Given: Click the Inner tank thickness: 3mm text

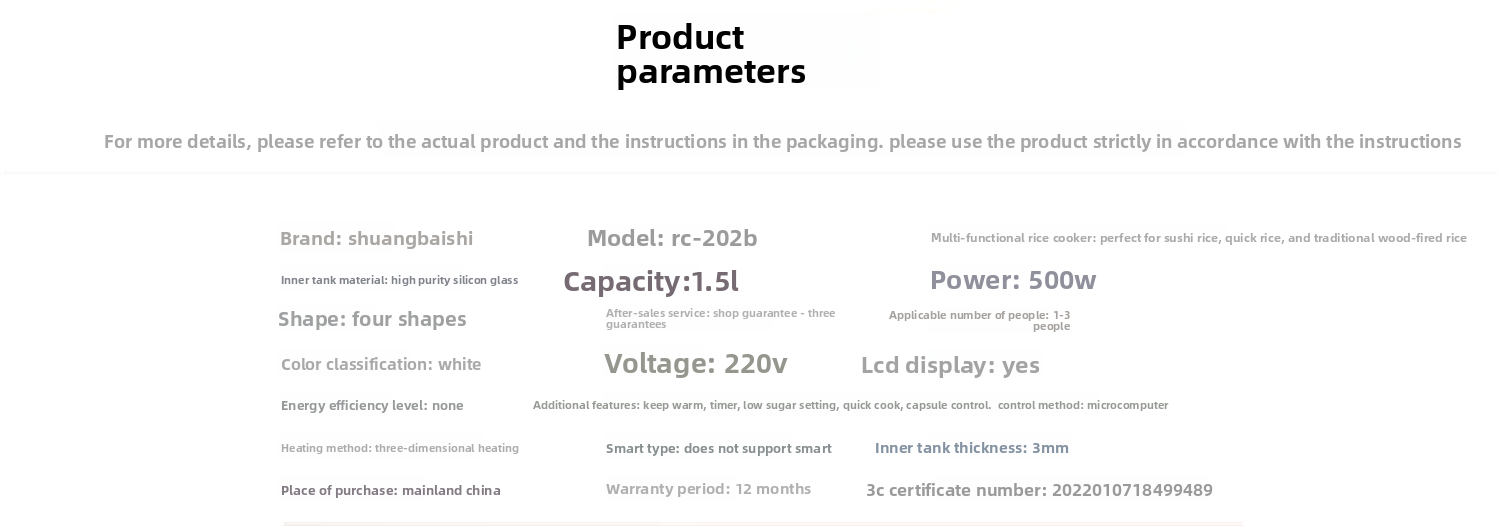Looking at the screenshot, I should 971,448.
